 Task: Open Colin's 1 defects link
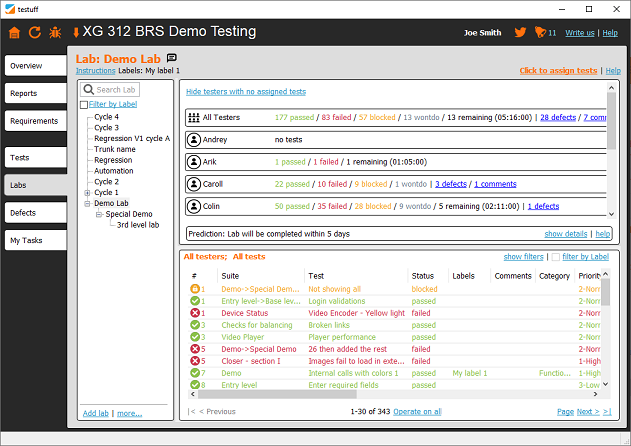click(x=543, y=206)
